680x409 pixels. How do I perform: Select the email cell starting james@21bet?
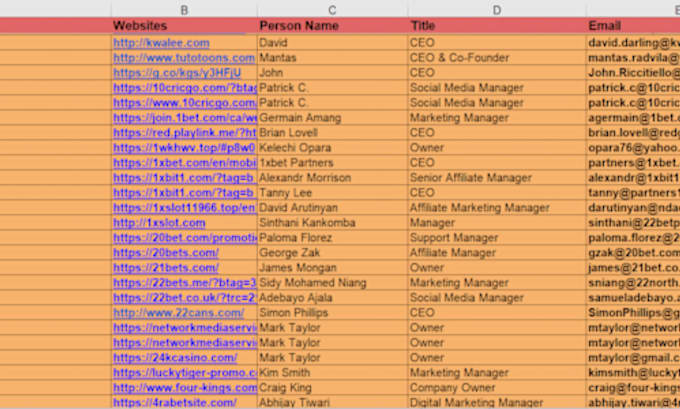tap(633, 267)
